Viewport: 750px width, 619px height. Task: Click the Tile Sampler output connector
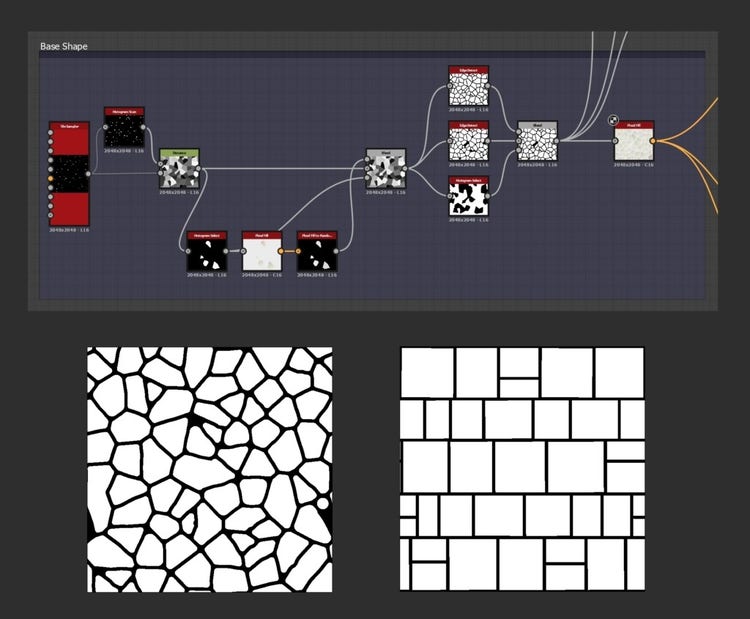pos(88,174)
